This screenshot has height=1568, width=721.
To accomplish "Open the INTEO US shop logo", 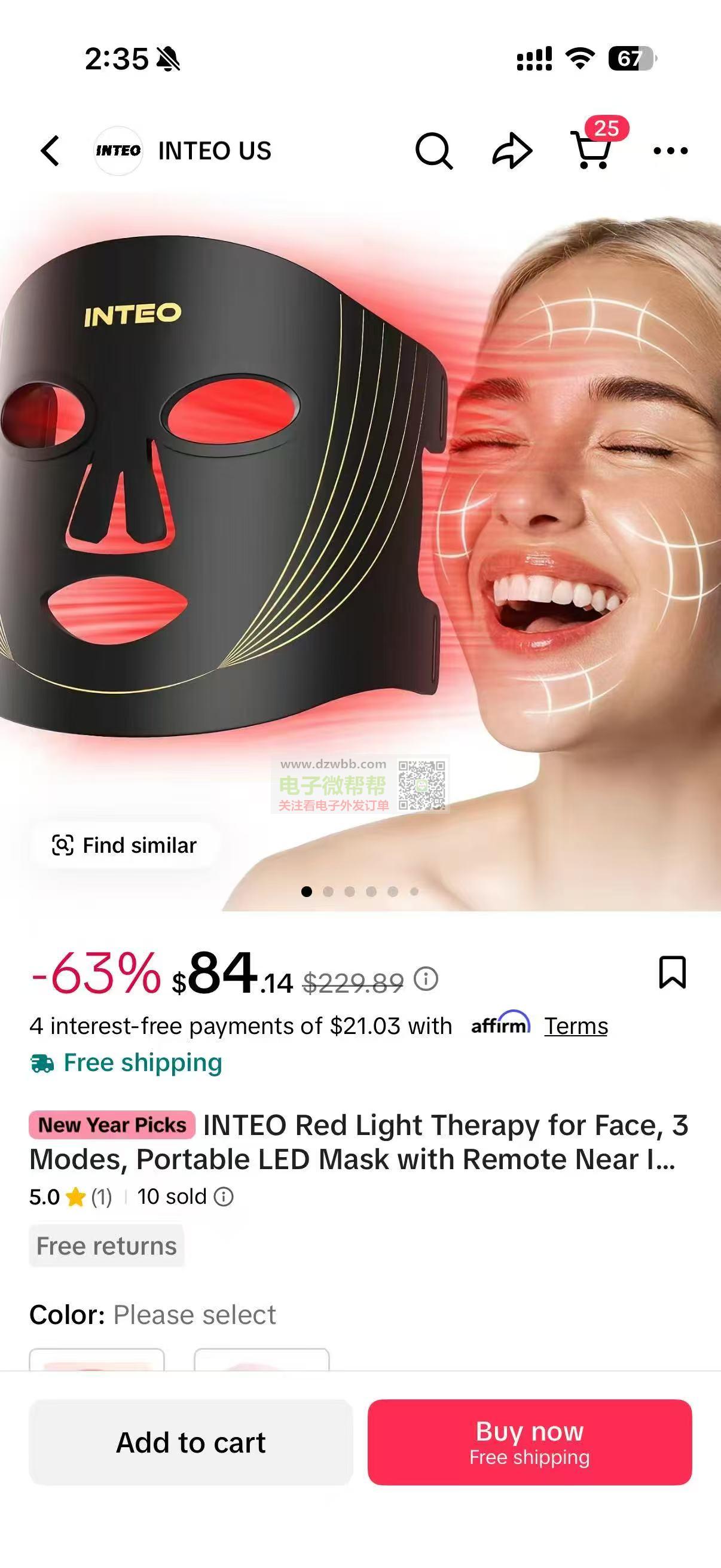I will pyautogui.click(x=118, y=150).
